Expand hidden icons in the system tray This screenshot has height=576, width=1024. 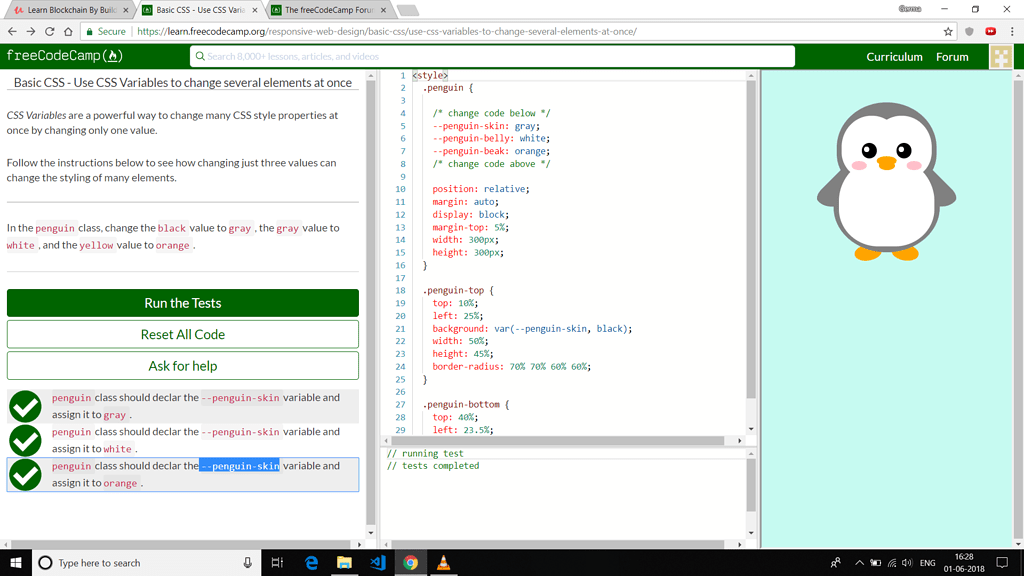pos(857,563)
